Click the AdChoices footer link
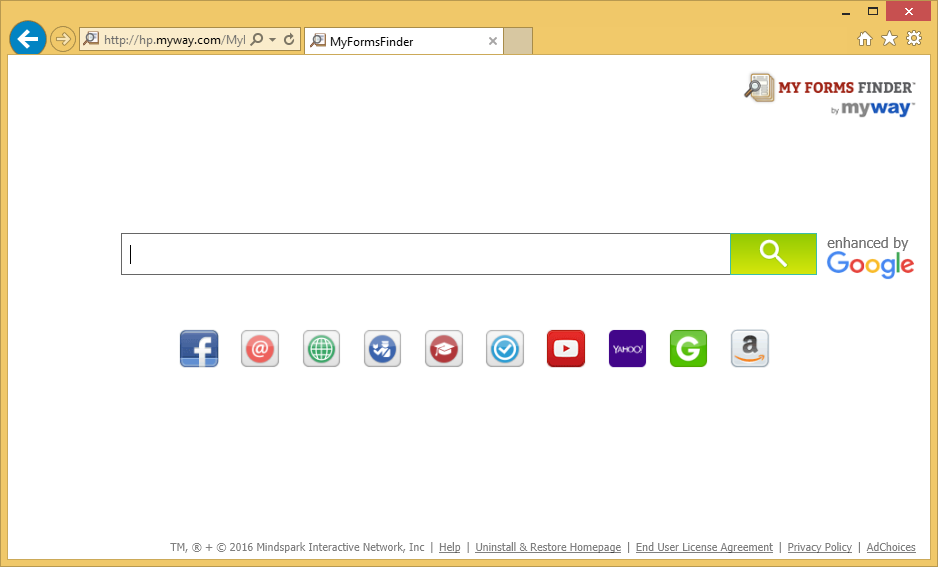 891,547
